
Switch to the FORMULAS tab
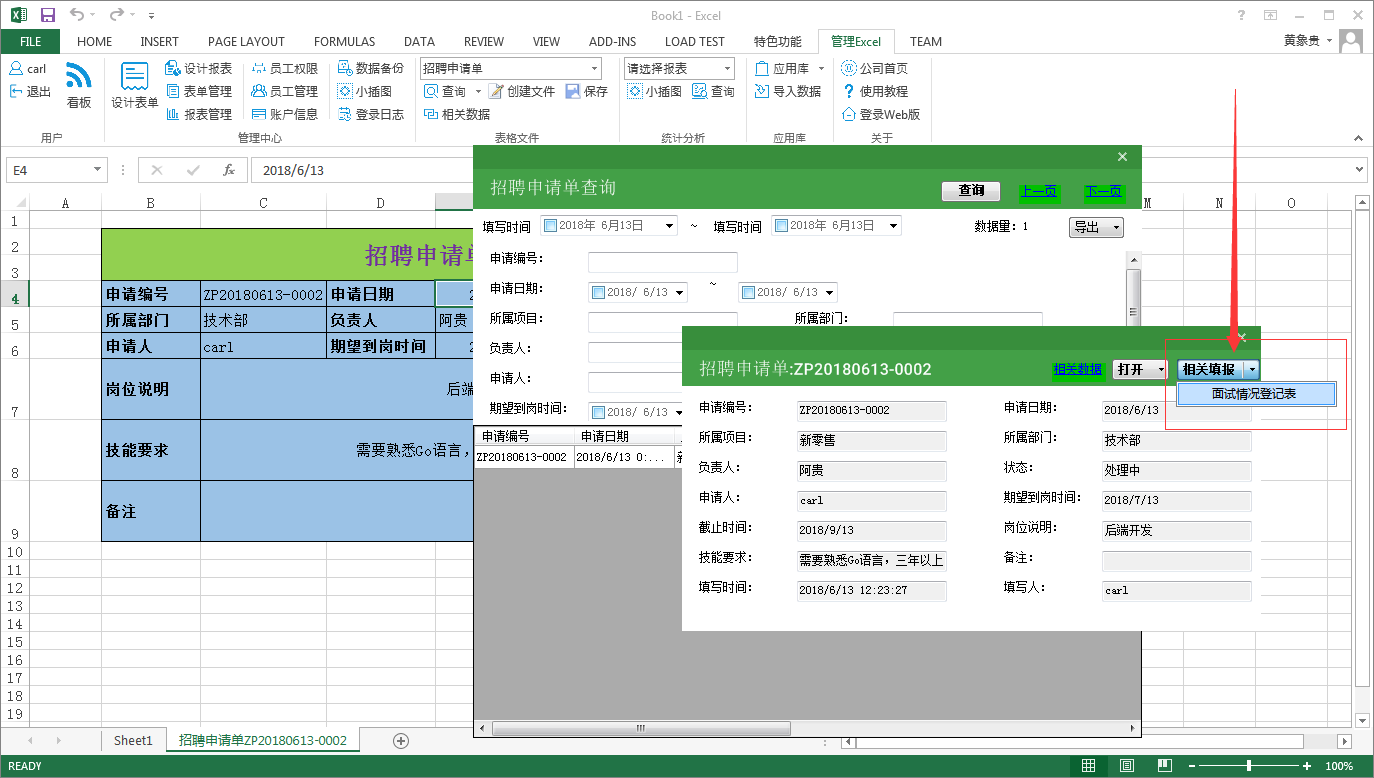(345, 42)
